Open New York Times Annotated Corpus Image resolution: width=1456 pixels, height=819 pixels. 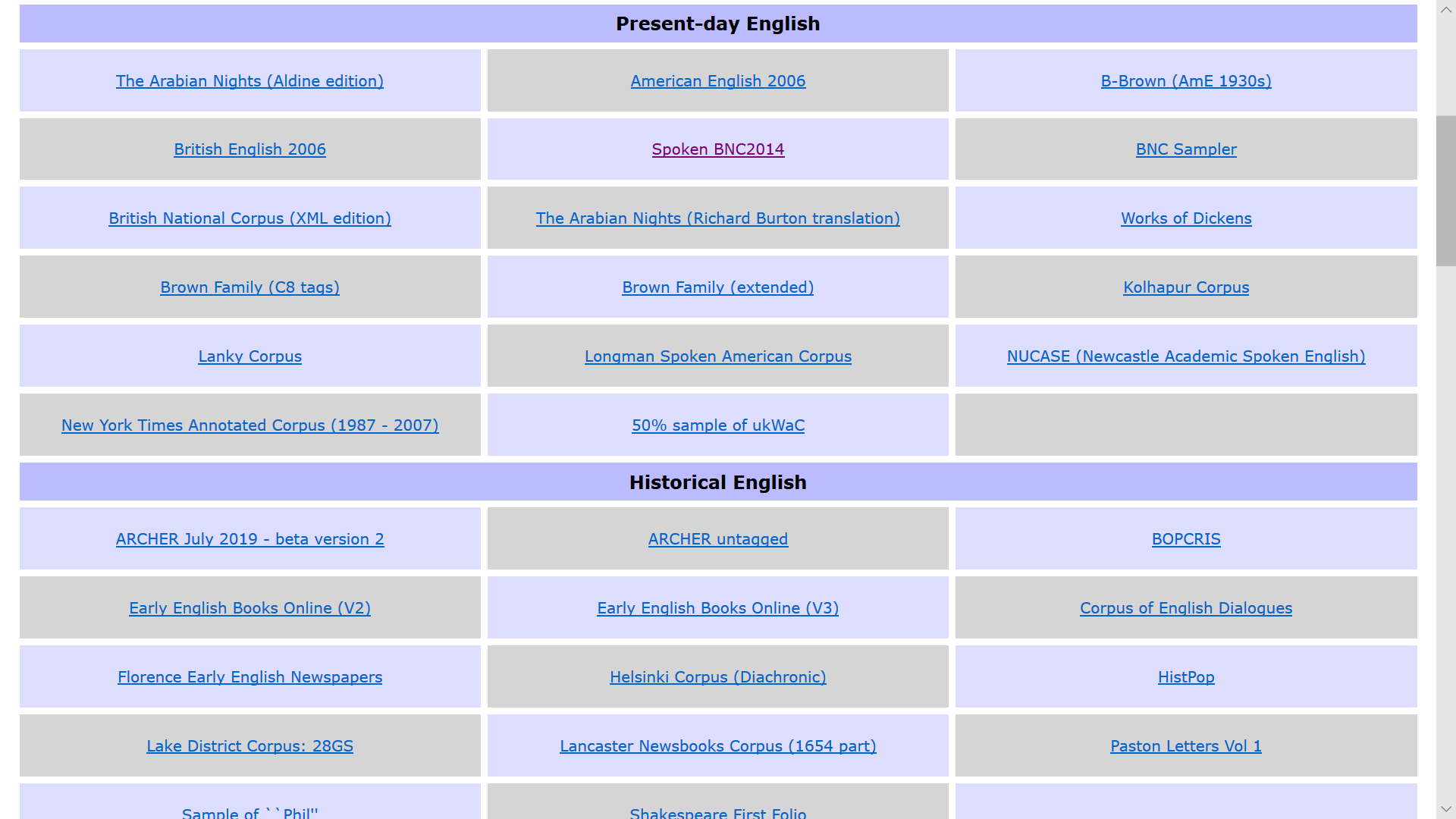(249, 425)
